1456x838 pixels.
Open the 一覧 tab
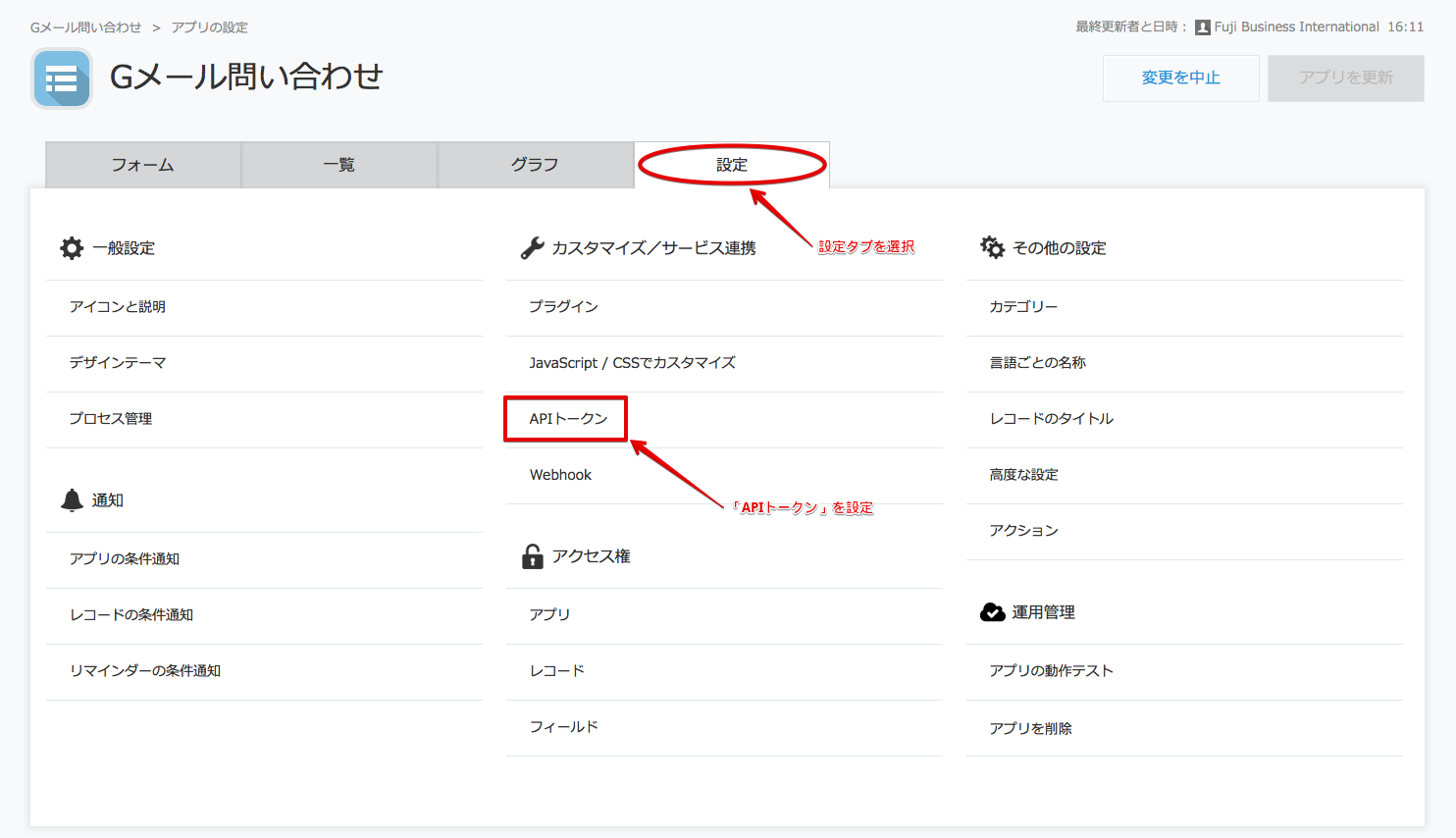point(339,165)
